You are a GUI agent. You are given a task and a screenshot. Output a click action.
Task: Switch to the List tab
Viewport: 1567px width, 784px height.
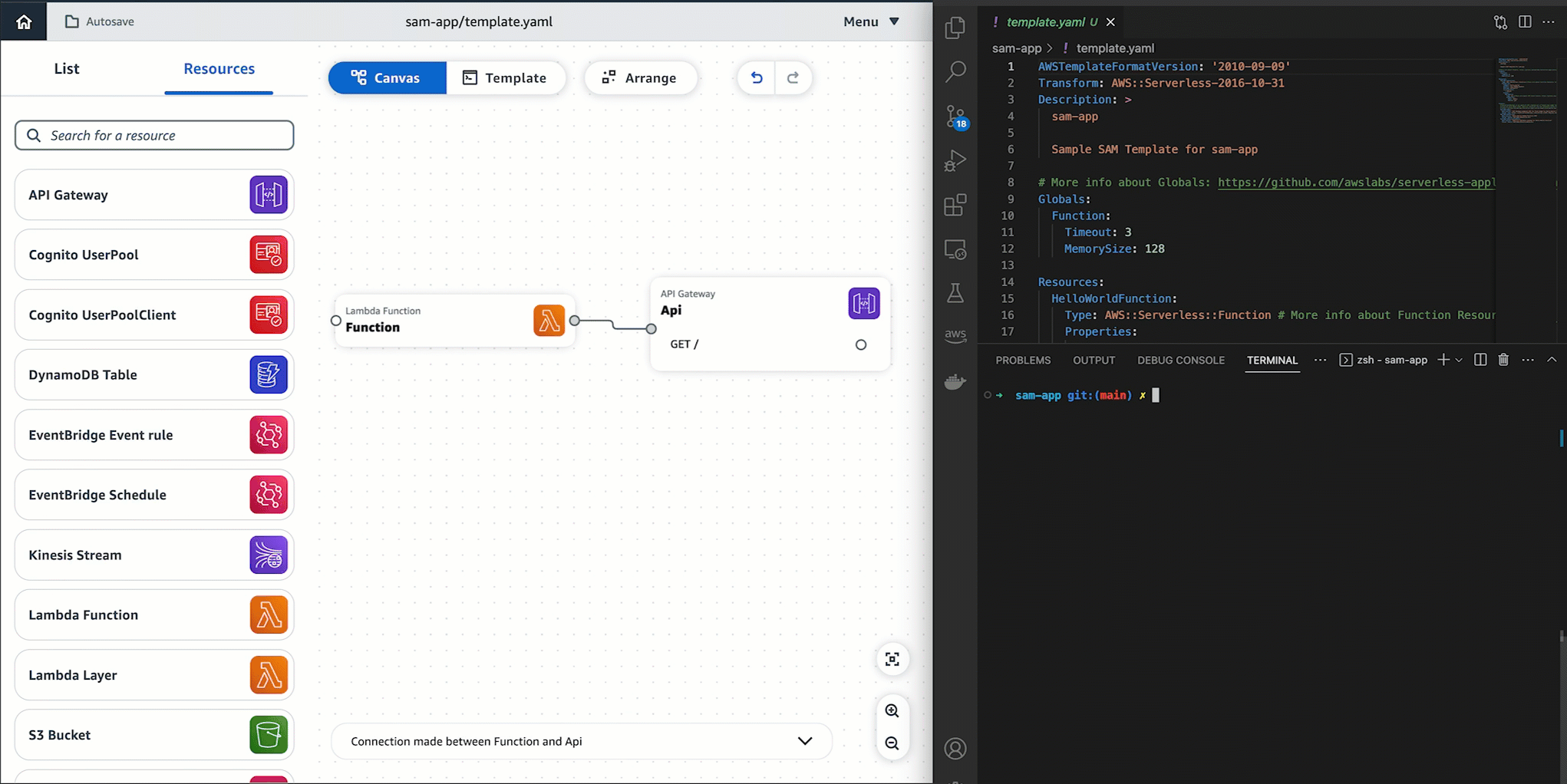[66, 68]
